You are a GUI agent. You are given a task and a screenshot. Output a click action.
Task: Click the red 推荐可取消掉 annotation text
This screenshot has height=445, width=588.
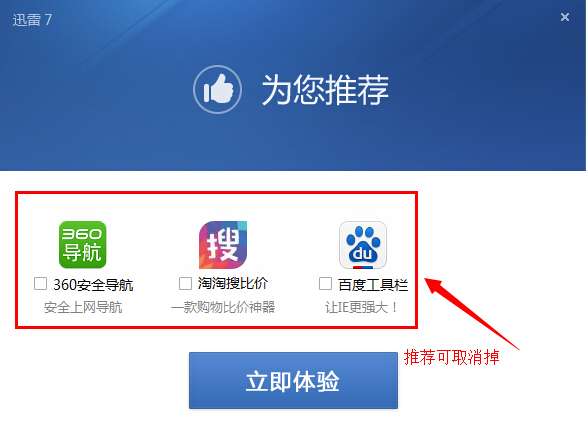[452, 357]
